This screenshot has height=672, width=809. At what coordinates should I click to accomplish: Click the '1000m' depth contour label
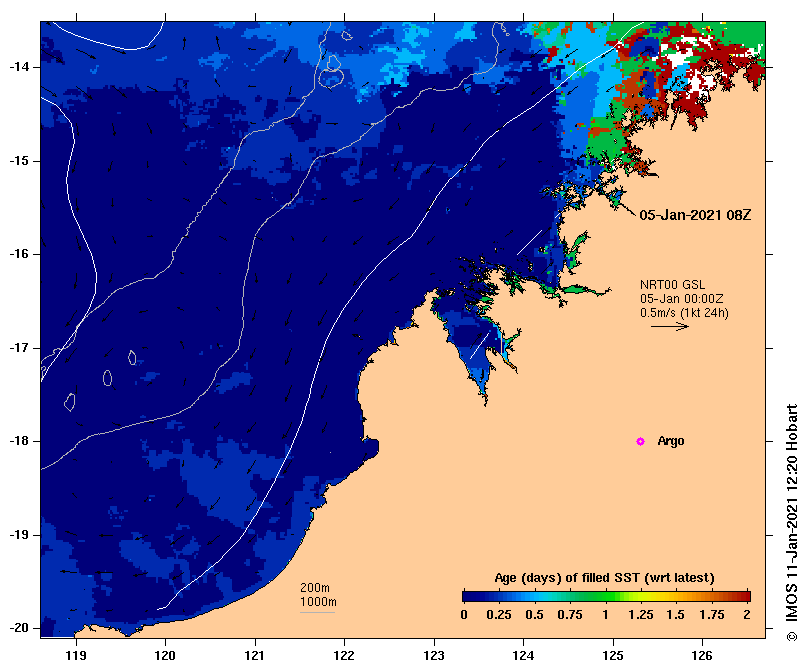[318, 602]
